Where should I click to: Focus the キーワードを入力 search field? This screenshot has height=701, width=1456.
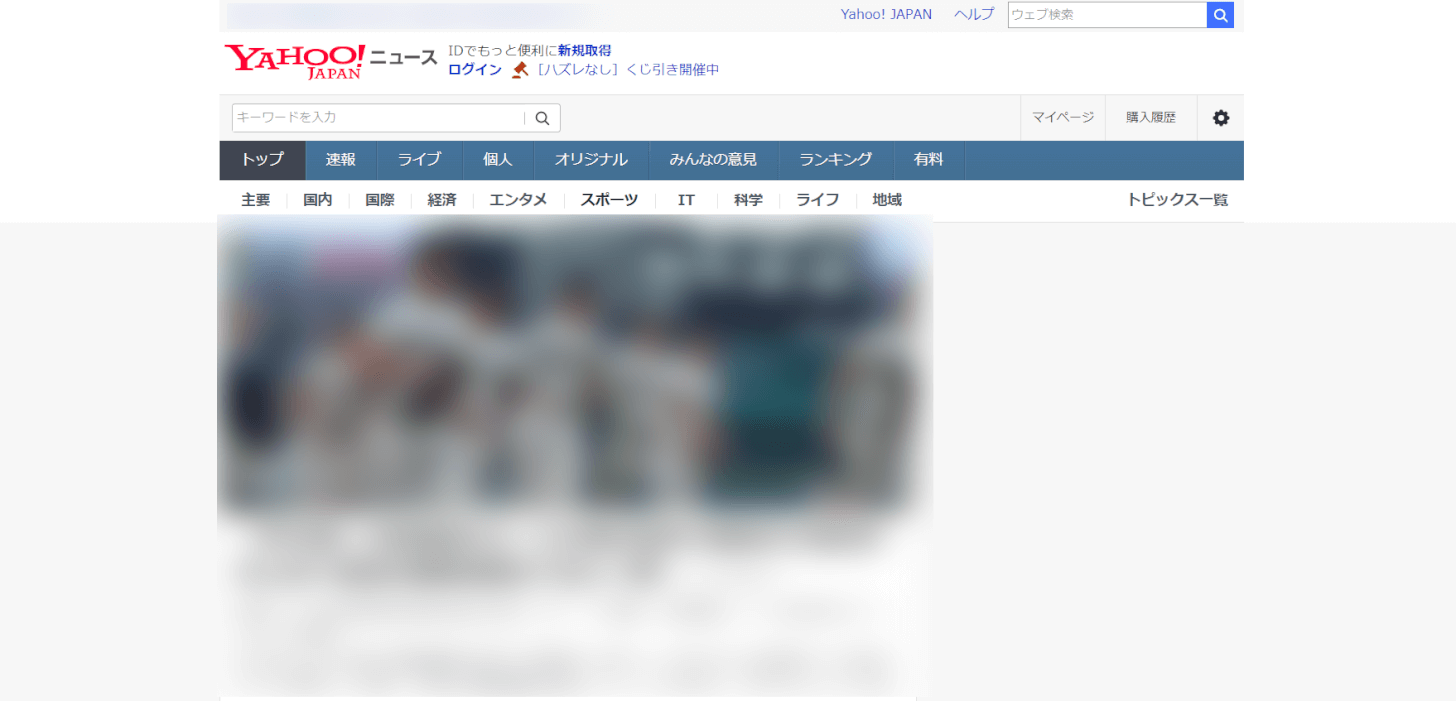click(379, 118)
